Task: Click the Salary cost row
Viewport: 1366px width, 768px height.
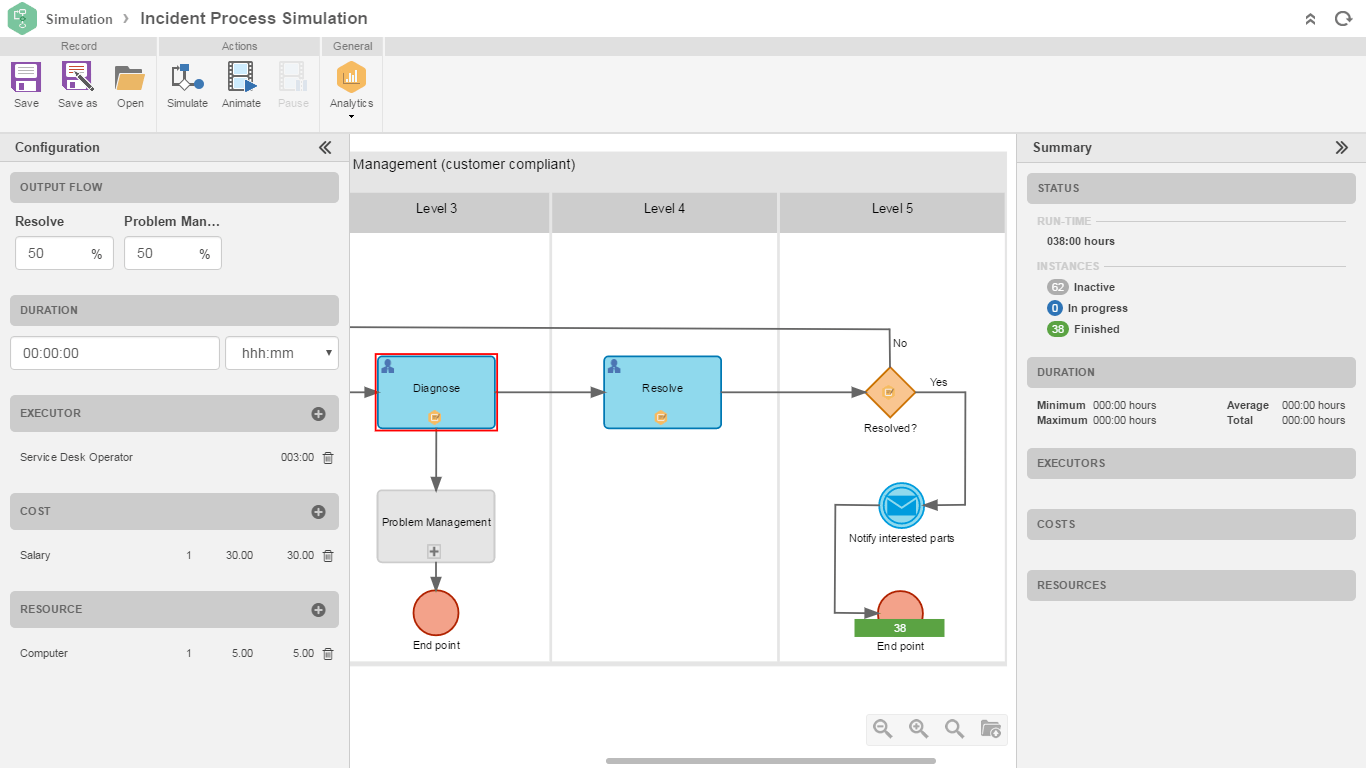Action: coord(174,555)
